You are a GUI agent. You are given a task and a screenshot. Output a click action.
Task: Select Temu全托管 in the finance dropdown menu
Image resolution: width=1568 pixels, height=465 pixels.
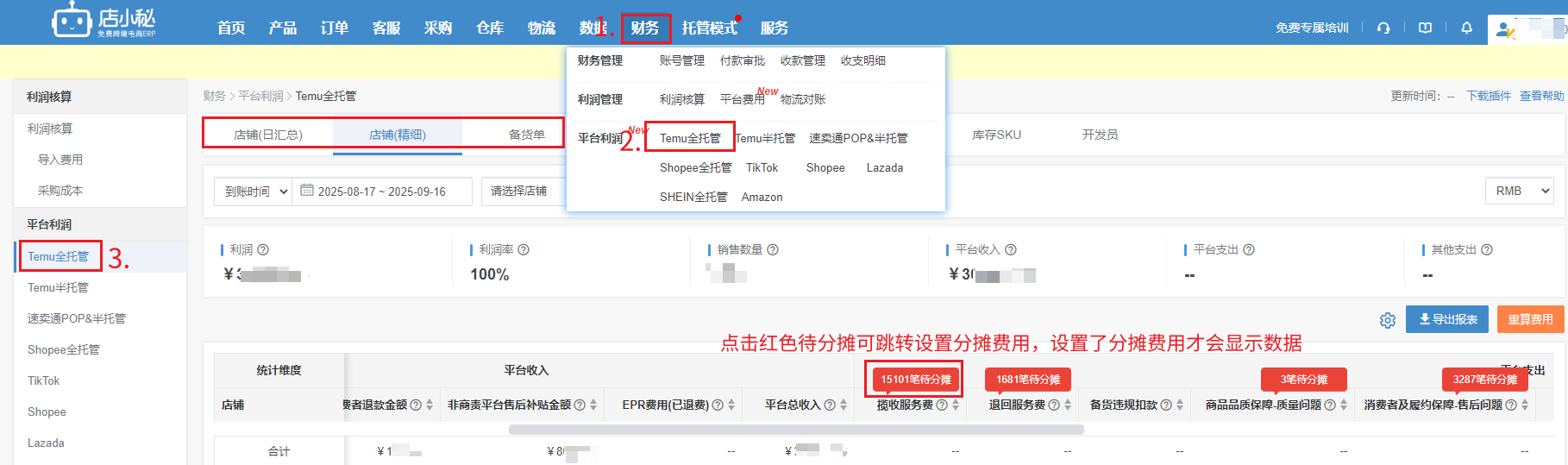(690, 138)
